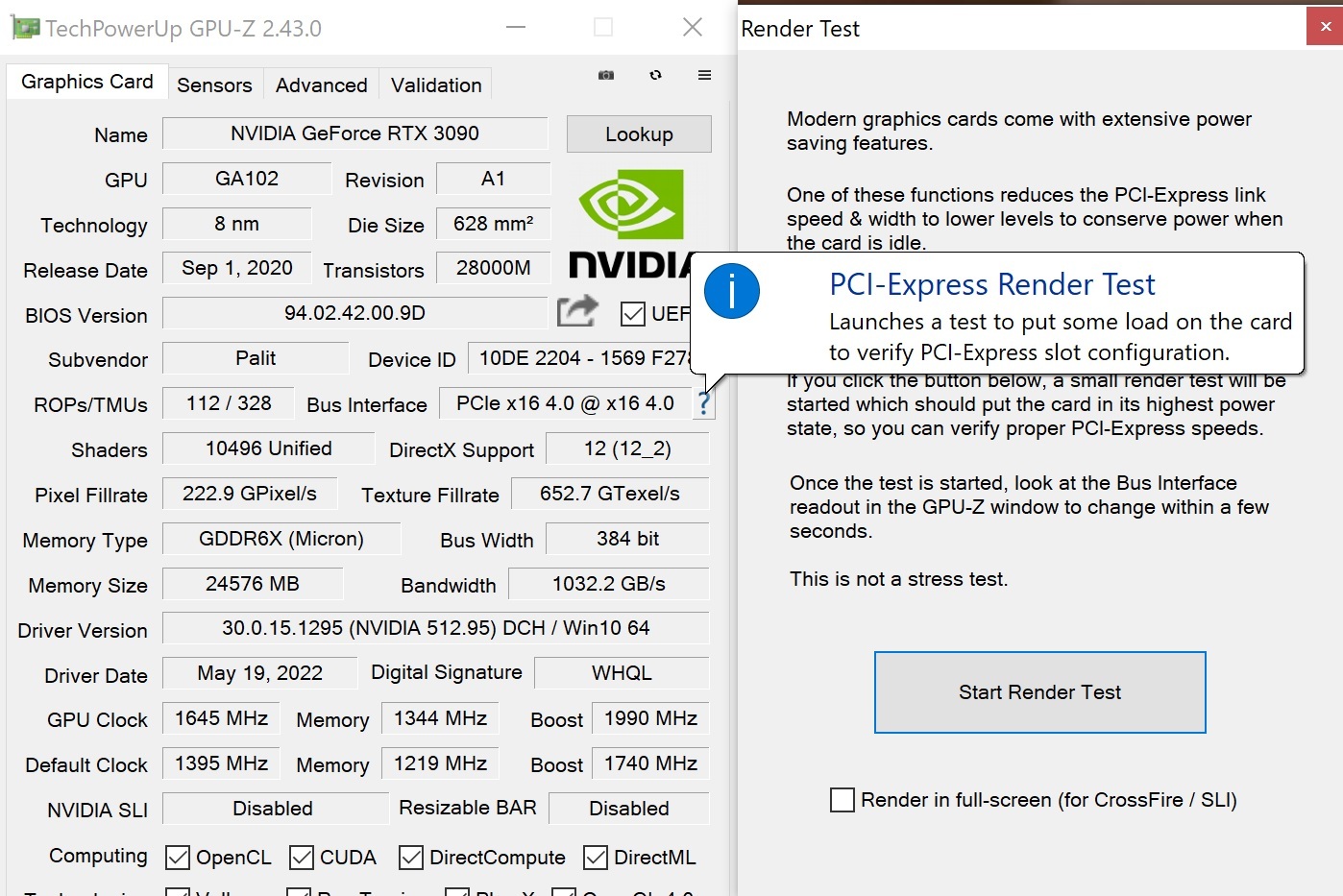The image size is (1343, 896).
Task: Click the Bus Interface value "PCIe x16 4.0"
Action: tap(565, 403)
